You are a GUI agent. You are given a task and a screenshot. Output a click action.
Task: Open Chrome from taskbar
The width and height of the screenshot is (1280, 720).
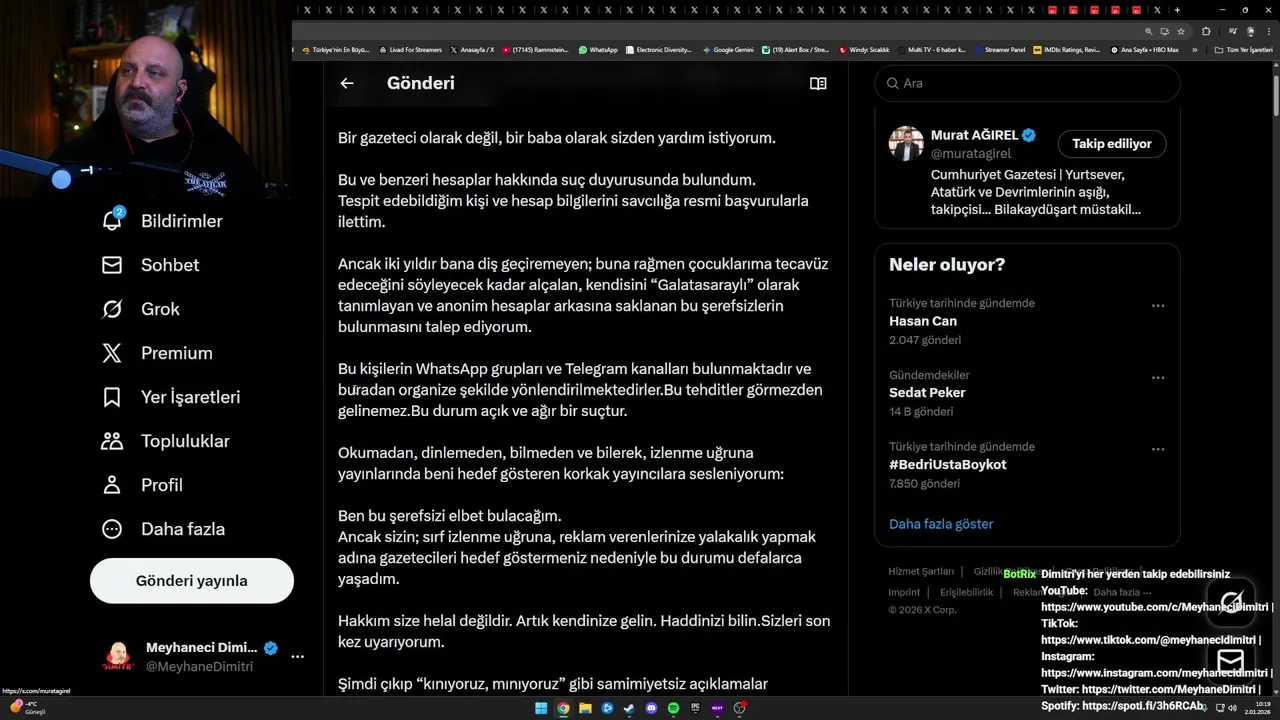563,708
